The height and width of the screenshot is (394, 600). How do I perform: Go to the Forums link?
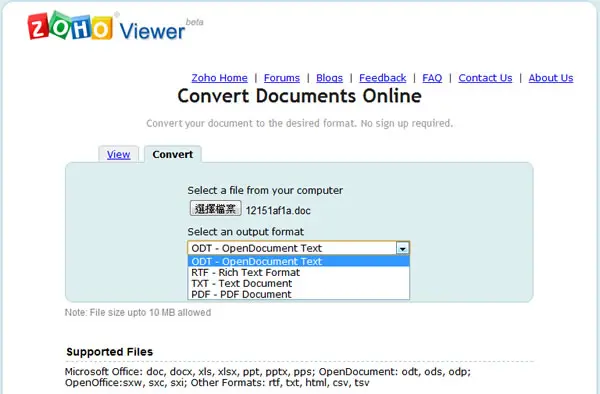click(x=282, y=78)
